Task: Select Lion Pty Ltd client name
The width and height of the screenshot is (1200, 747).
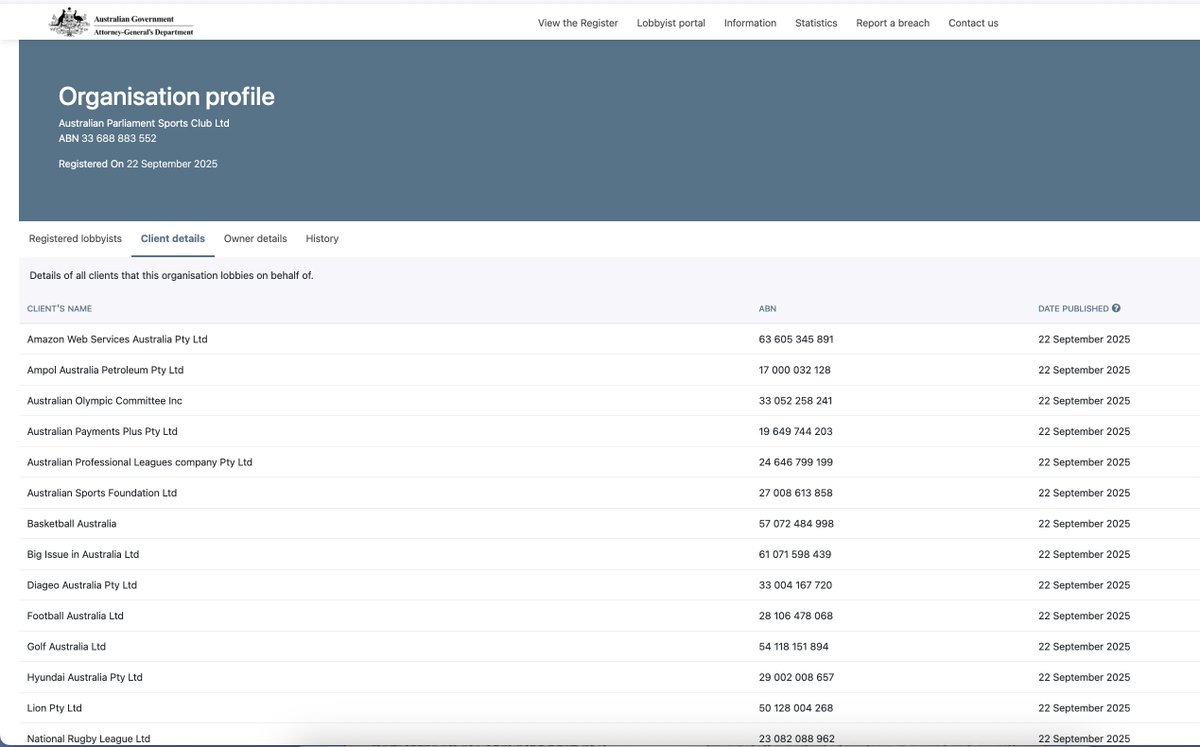Action: [x=54, y=708]
